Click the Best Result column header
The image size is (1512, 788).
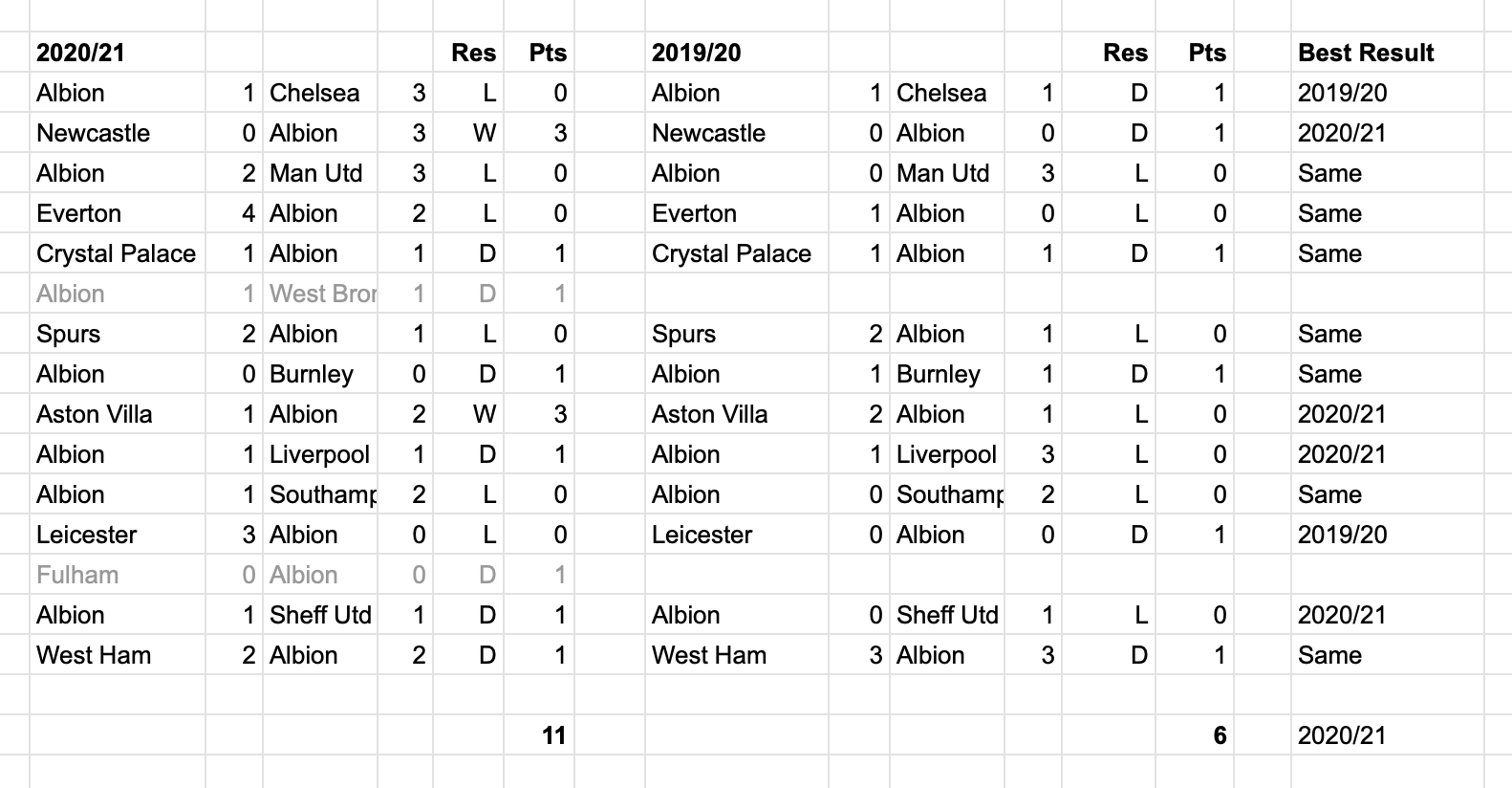click(x=1387, y=53)
